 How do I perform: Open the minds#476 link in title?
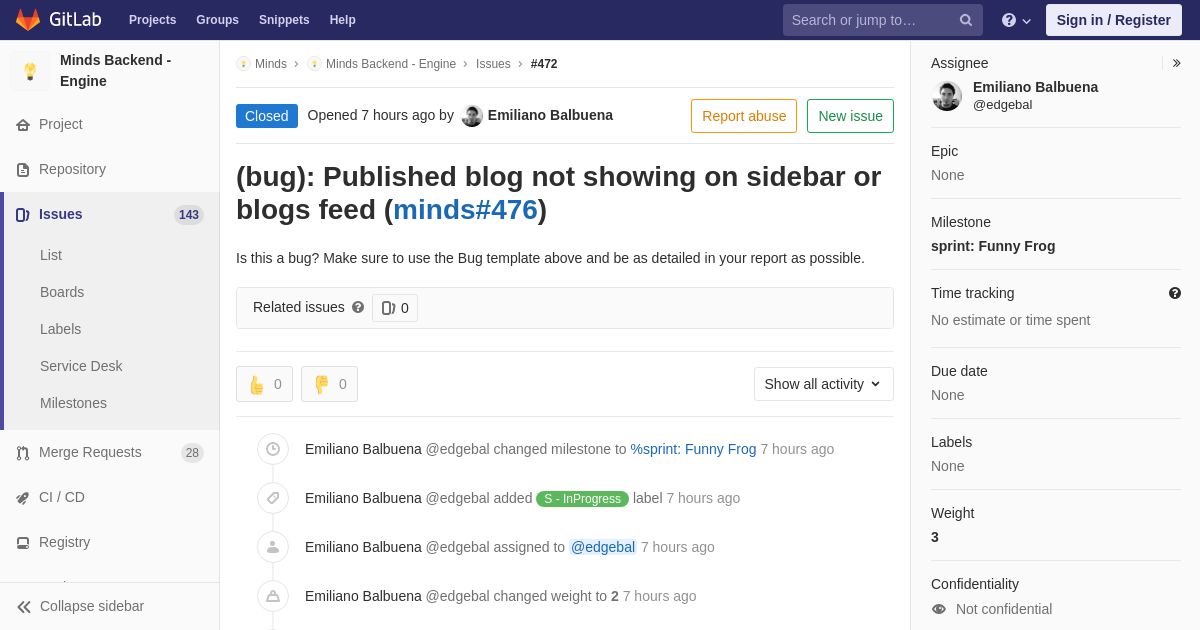click(465, 210)
